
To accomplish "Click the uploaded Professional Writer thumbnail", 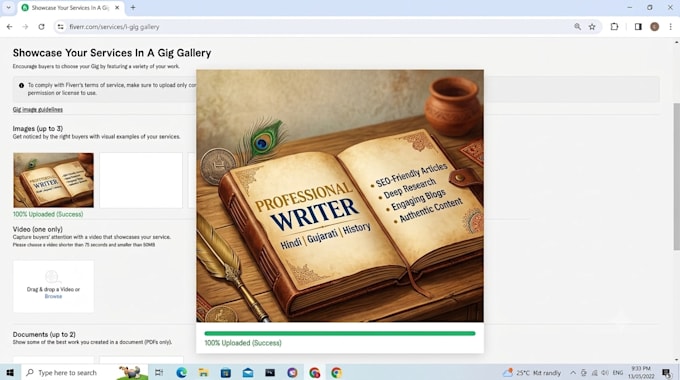I will tap(53, 180).
